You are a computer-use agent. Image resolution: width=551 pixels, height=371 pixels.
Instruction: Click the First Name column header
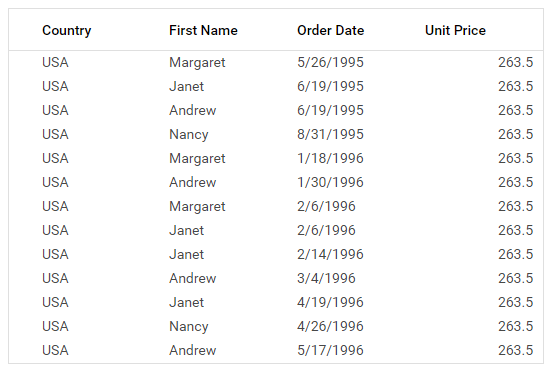203,31
